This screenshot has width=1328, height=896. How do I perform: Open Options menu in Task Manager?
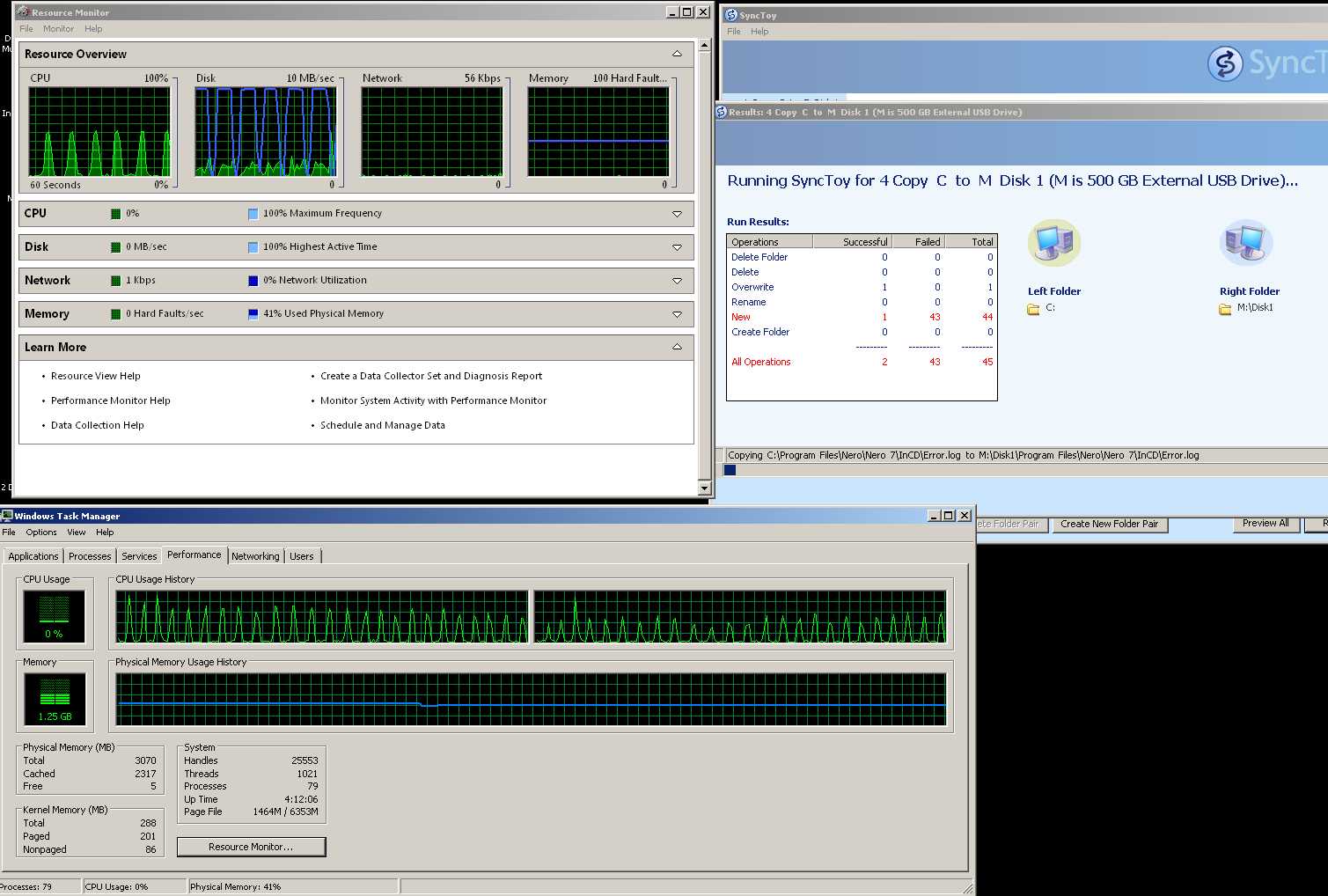click(41, 532)
